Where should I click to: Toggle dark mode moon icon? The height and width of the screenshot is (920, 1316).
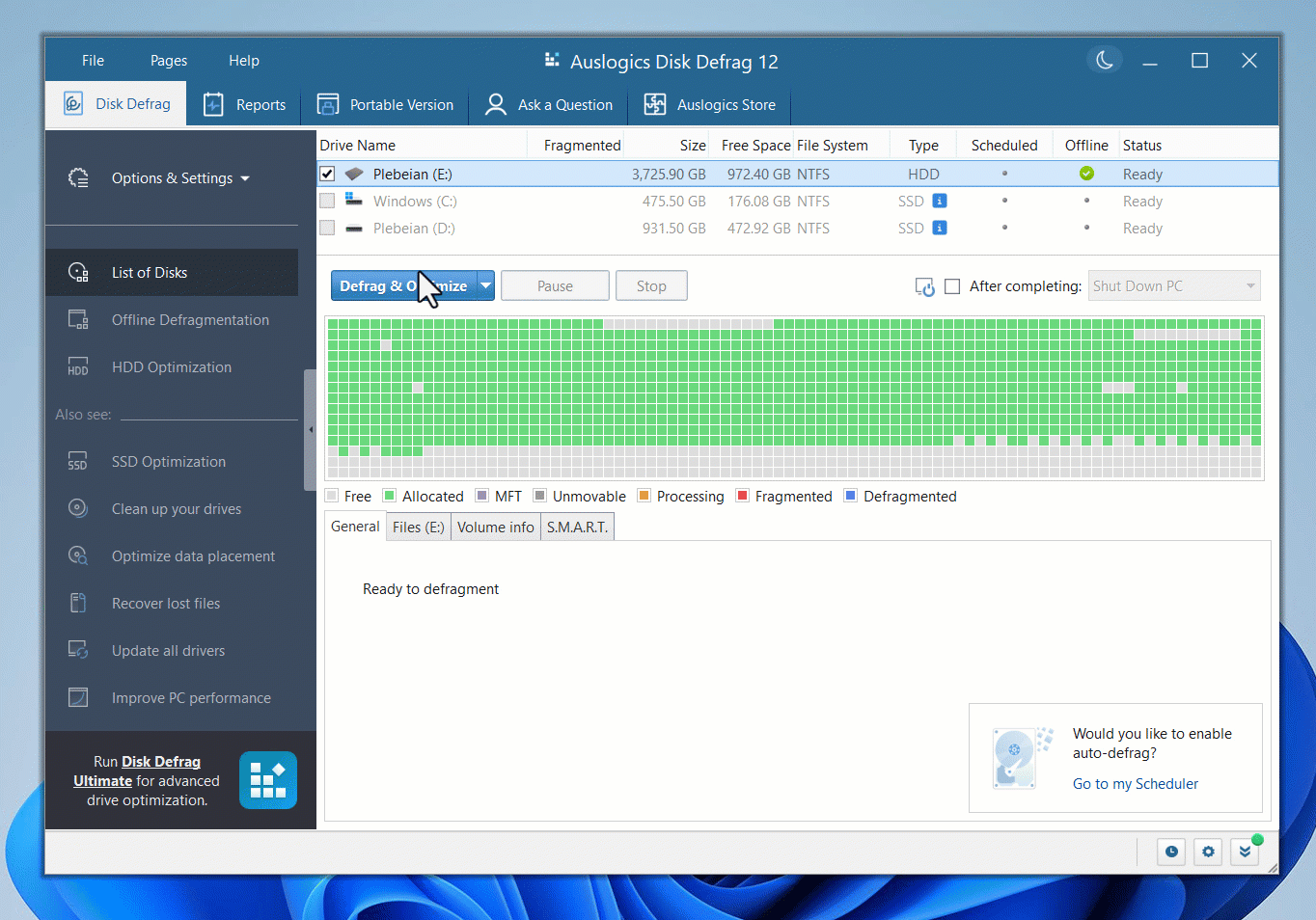click(x=1105, y=61)
